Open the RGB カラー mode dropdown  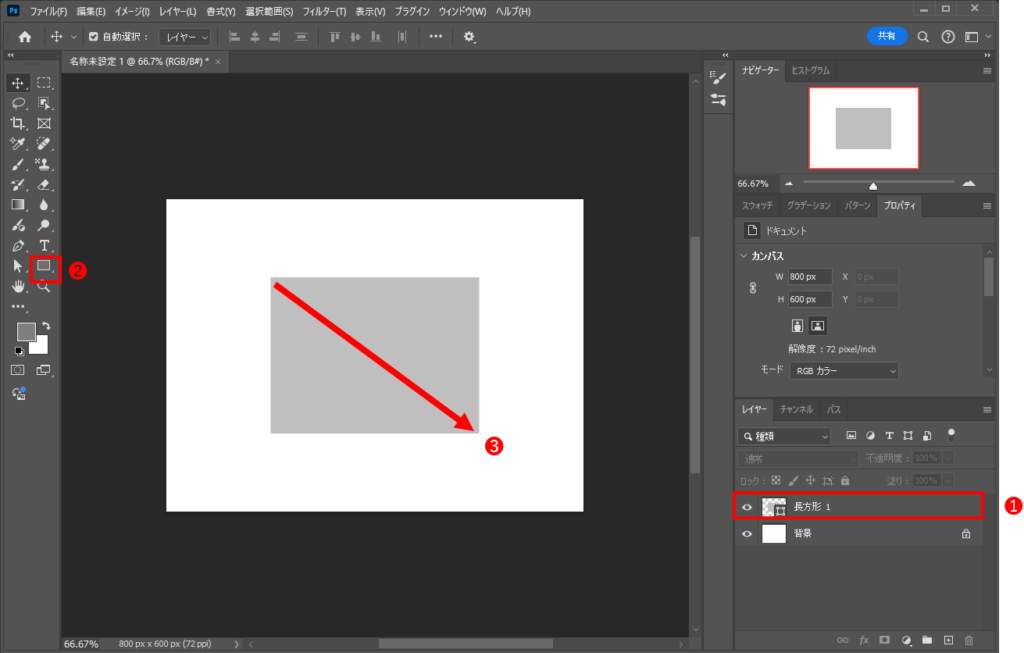tap(843, 371)
